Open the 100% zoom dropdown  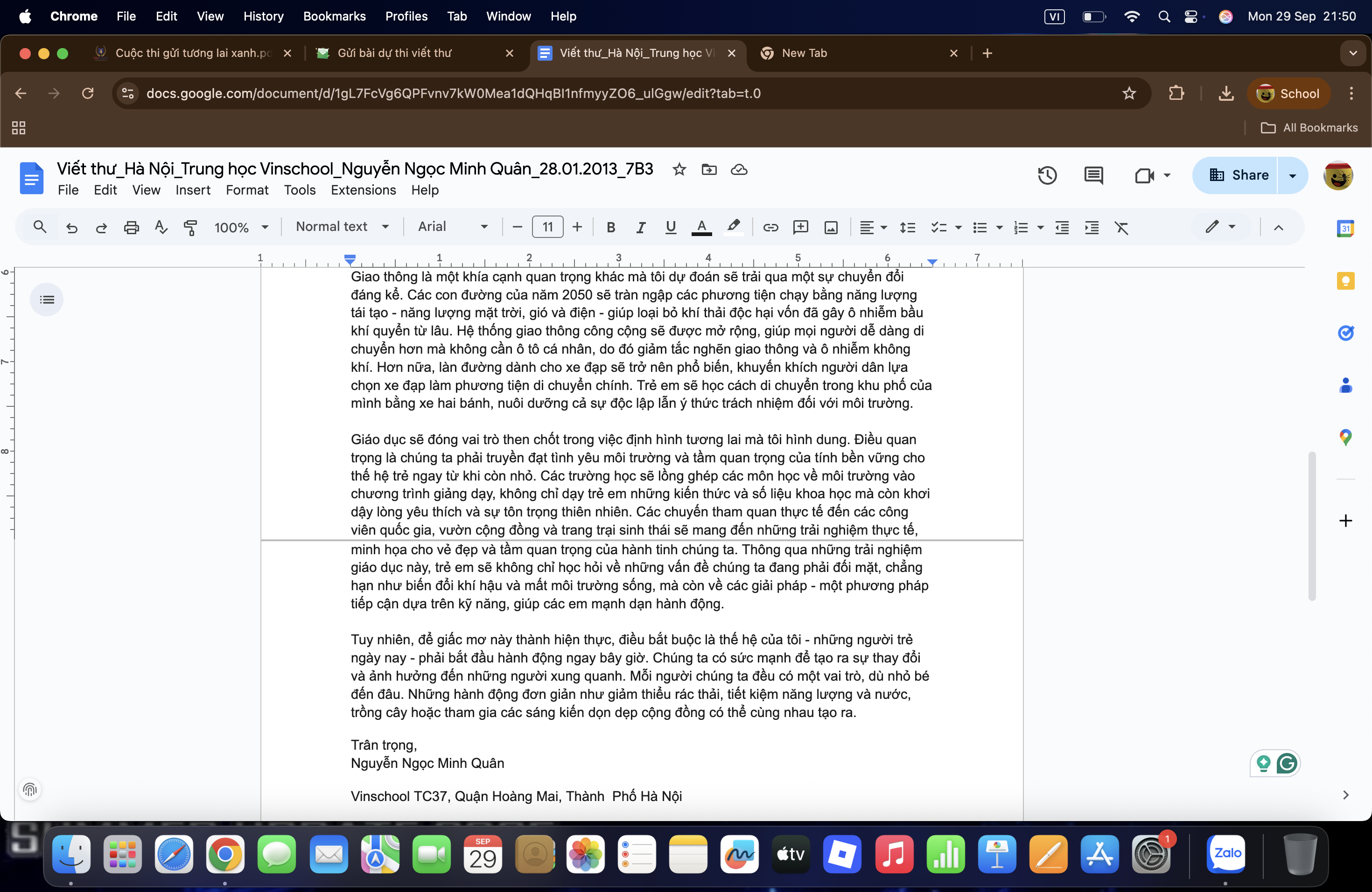241,227
